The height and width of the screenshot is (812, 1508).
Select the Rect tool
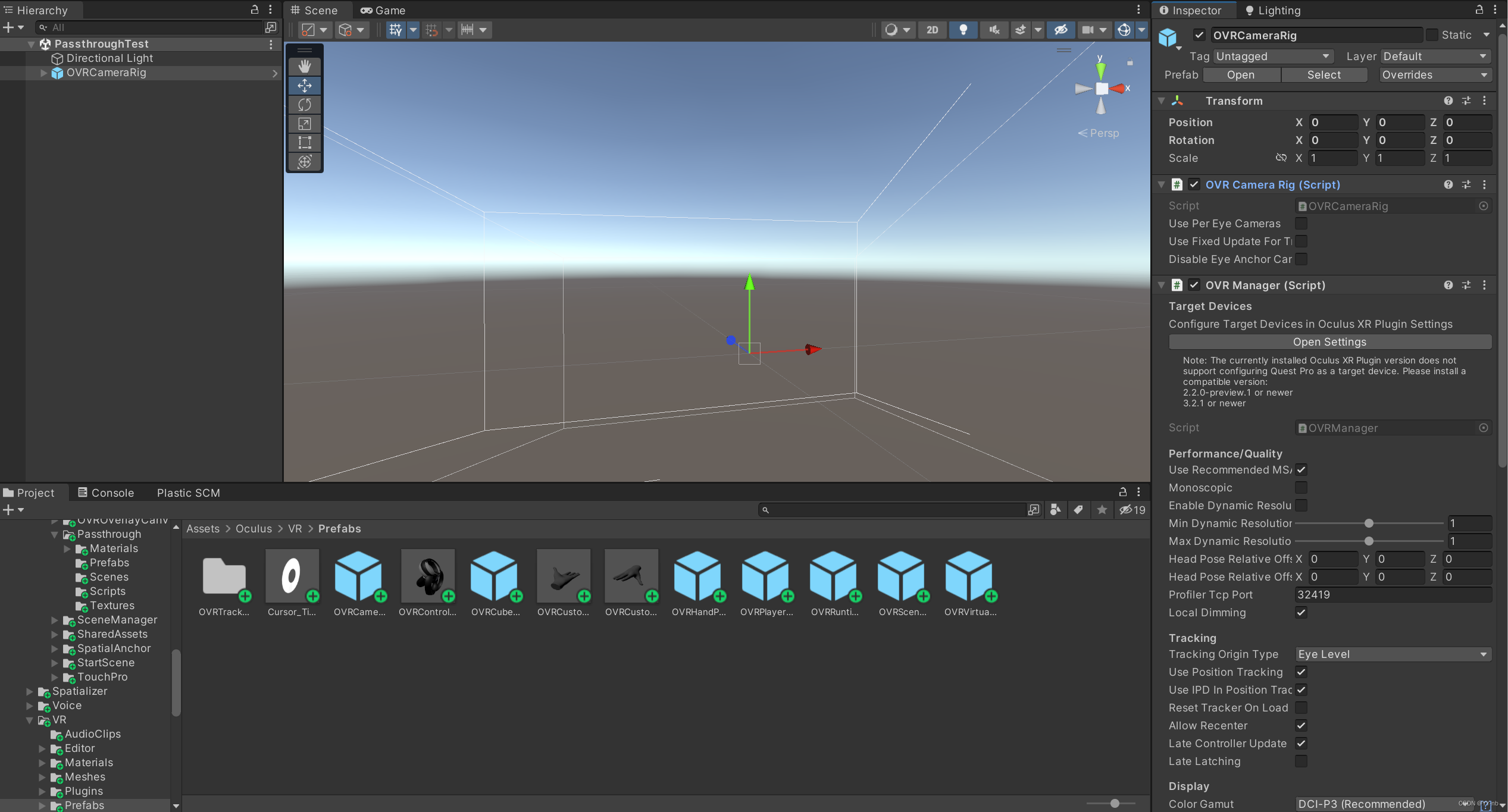click(305, 143)
